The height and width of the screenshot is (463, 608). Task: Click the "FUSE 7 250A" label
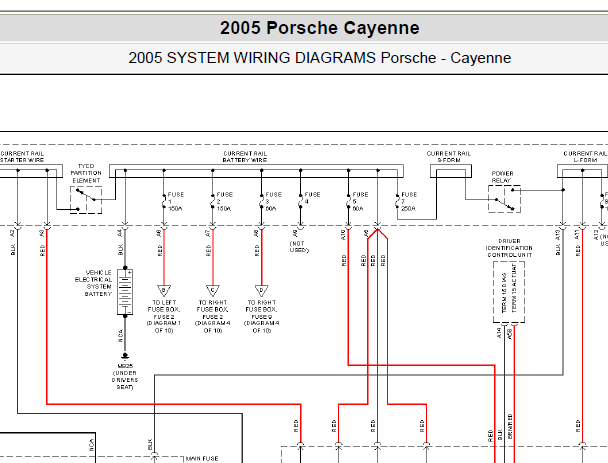pyautogui.click(x=409, y=202)
